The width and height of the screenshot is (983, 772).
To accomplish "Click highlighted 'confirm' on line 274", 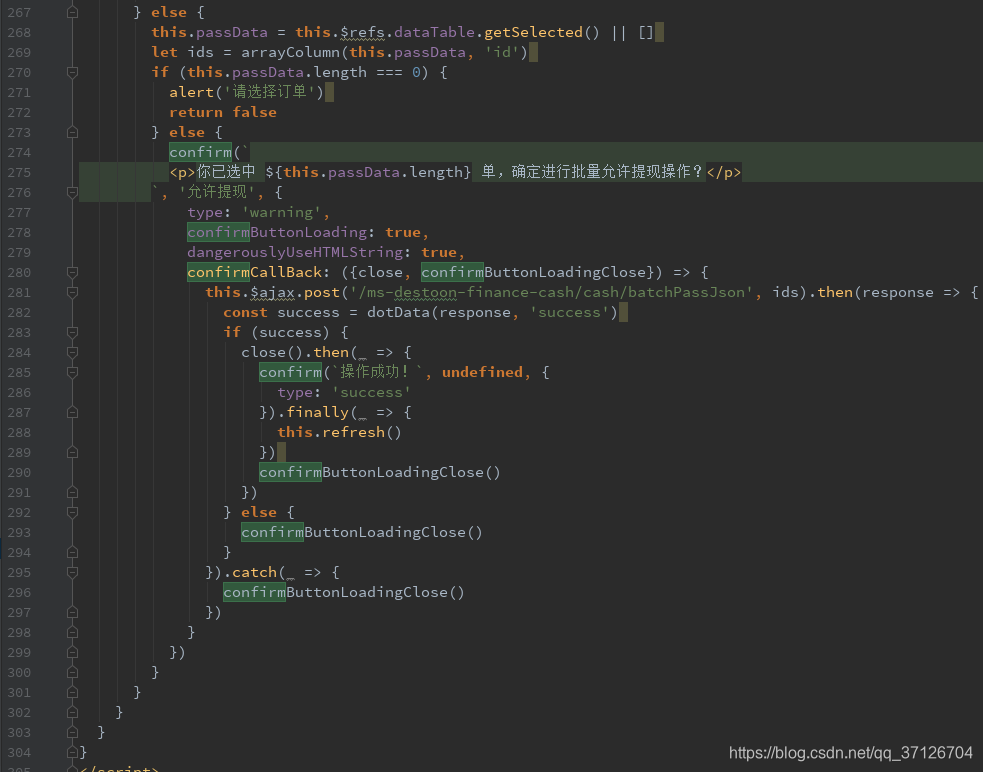I will tap(201, 152).
